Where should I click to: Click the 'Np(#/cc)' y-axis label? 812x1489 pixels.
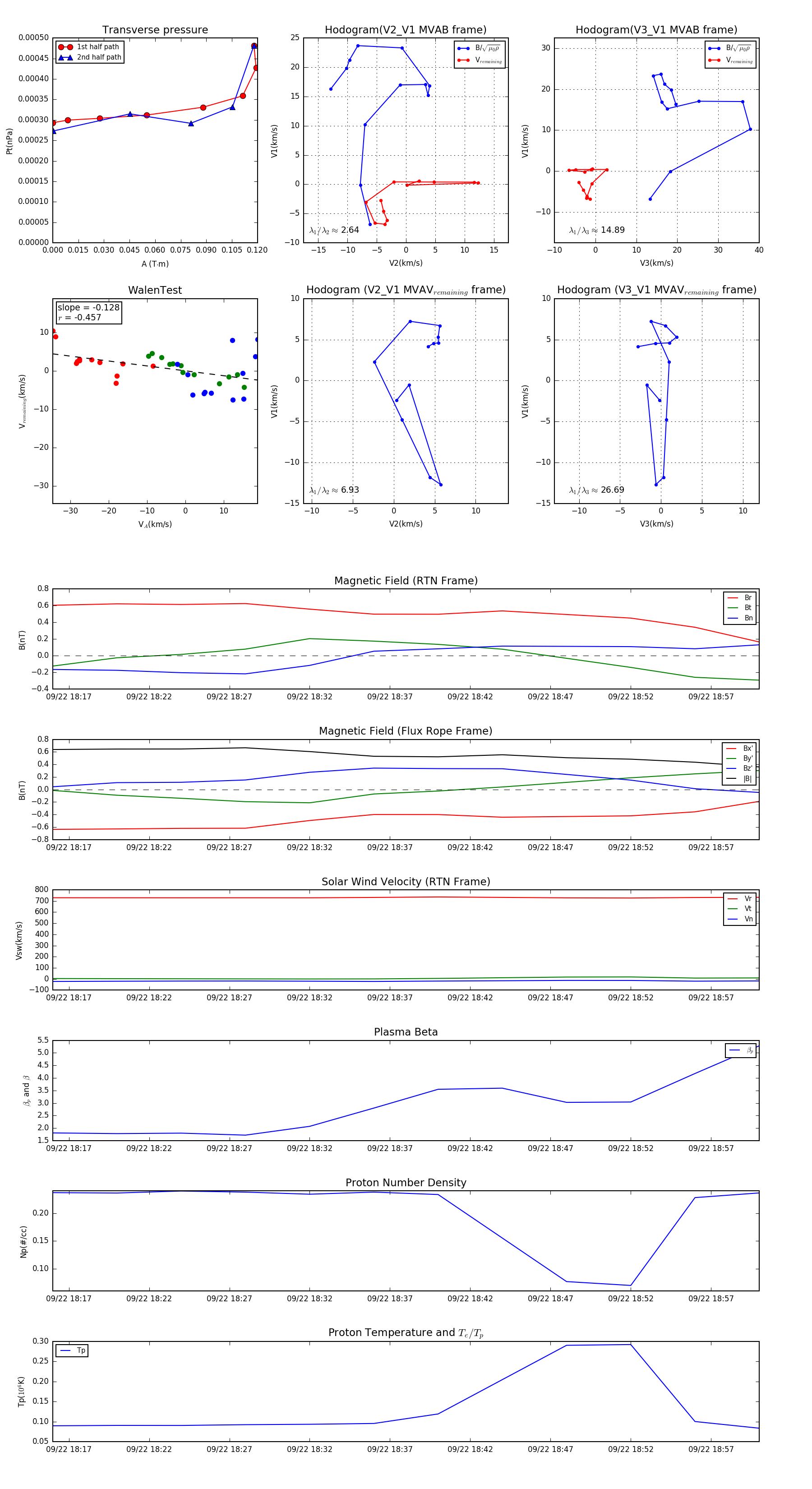(23, 1242)
